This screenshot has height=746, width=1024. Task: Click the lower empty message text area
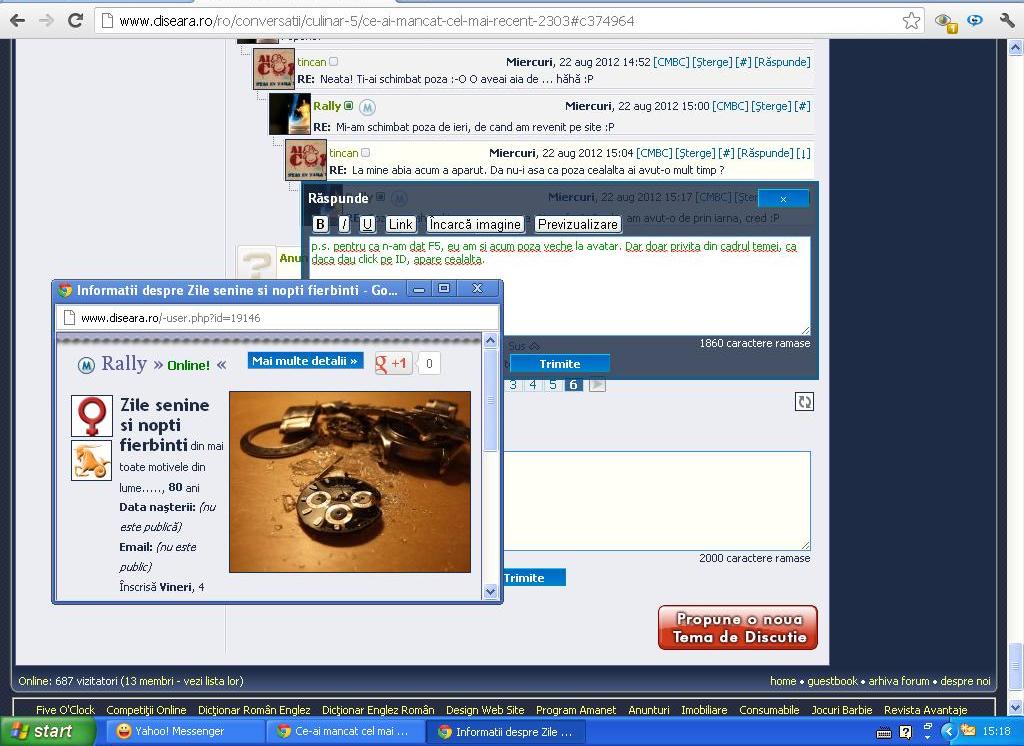coord(656,500)
